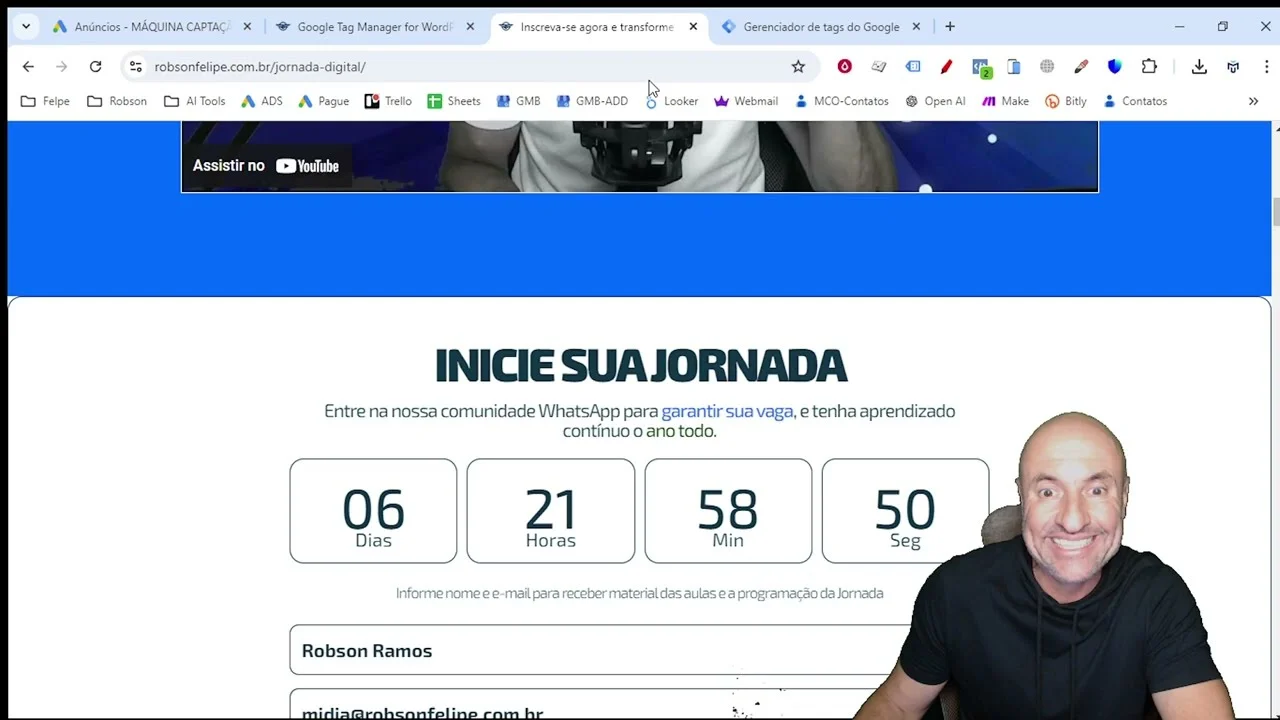Click the "Informe nome e e-mail" instruction text

tap(640, 593)
